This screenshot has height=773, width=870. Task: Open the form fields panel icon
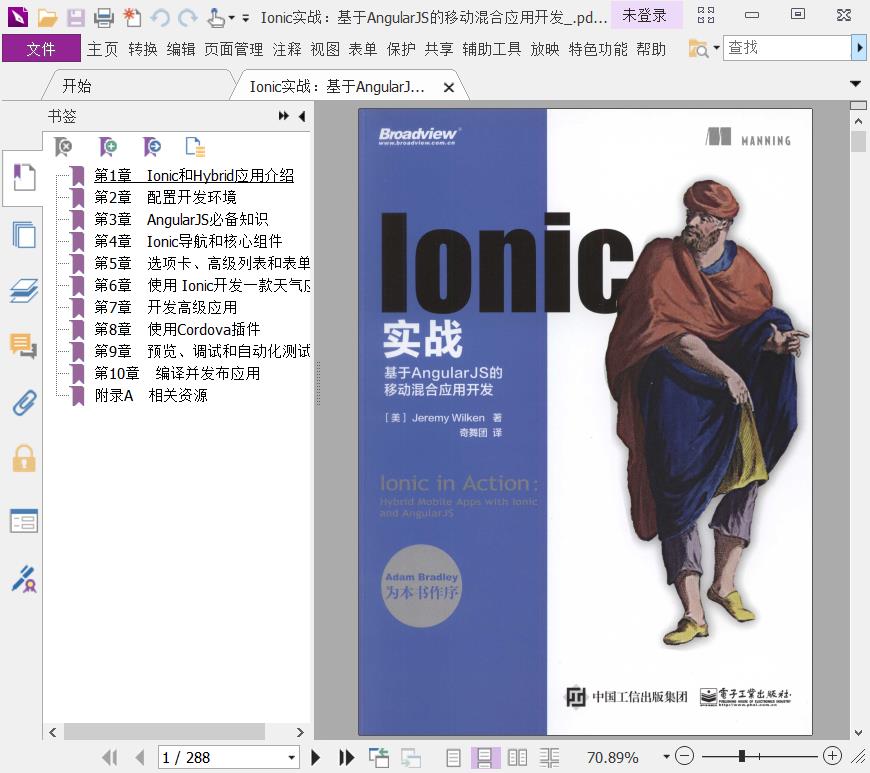pyautogui.click(x=24, y=521)
